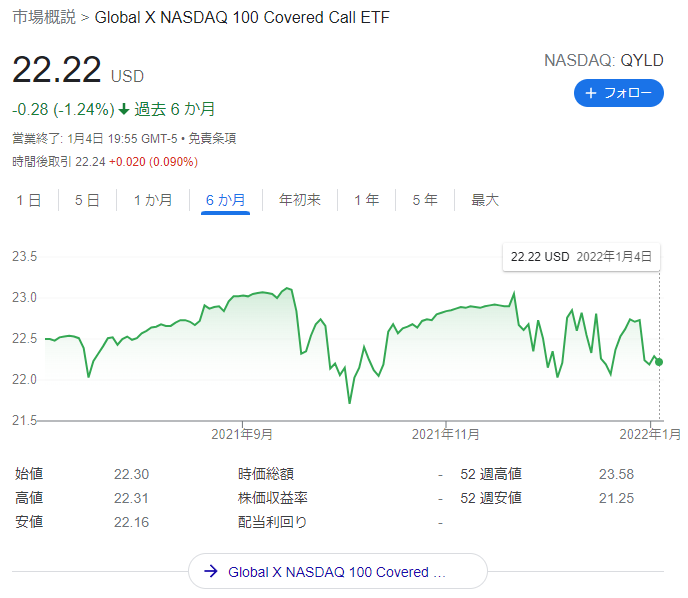The width and height of the screenshot is (688, 598).
Task: Open the 免責条項 disclaimer link
Action: point(212,139)
